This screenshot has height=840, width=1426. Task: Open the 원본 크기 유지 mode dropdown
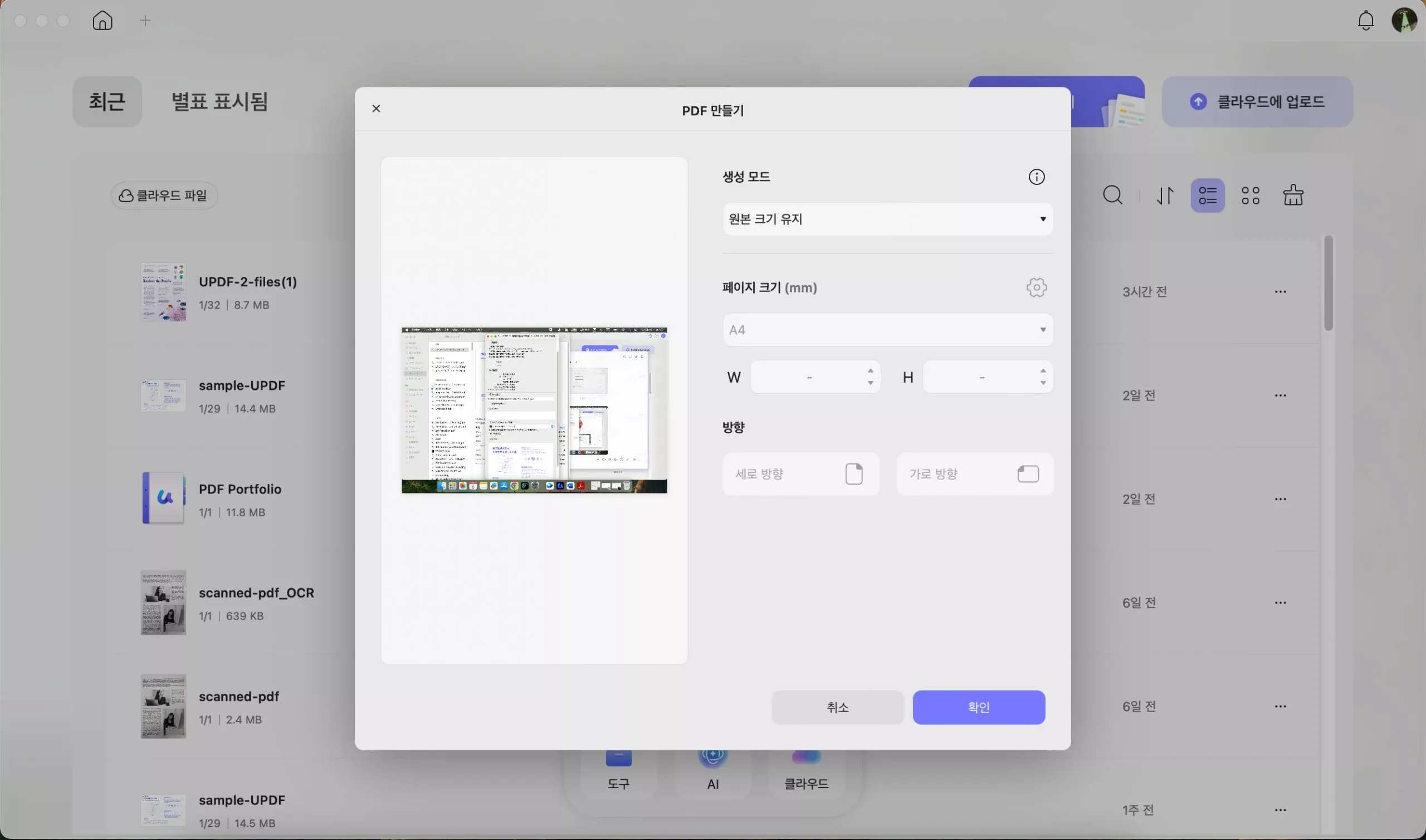(886, 219)
